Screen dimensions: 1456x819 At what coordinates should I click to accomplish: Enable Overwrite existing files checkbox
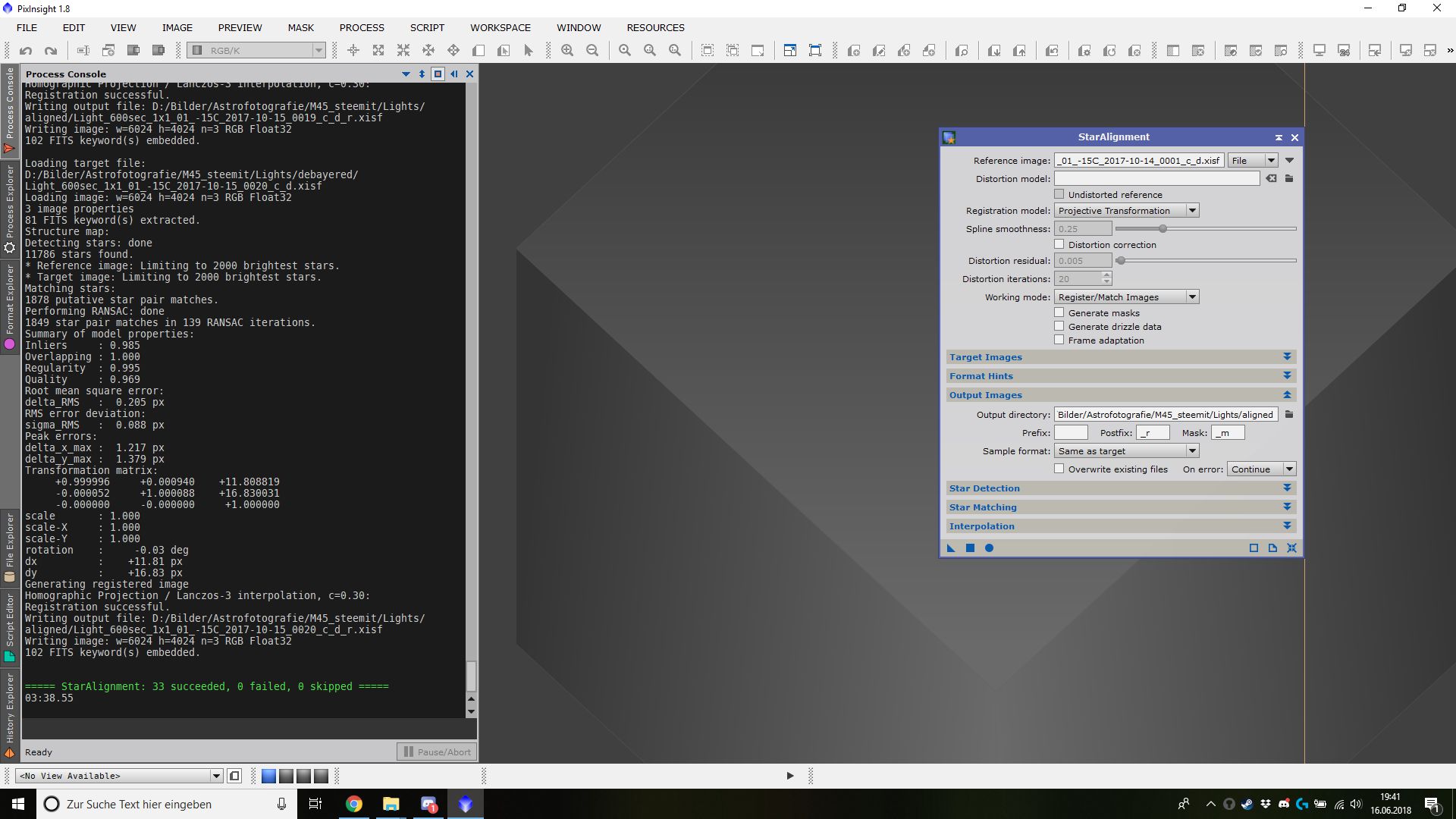[x=1059, y=469]
